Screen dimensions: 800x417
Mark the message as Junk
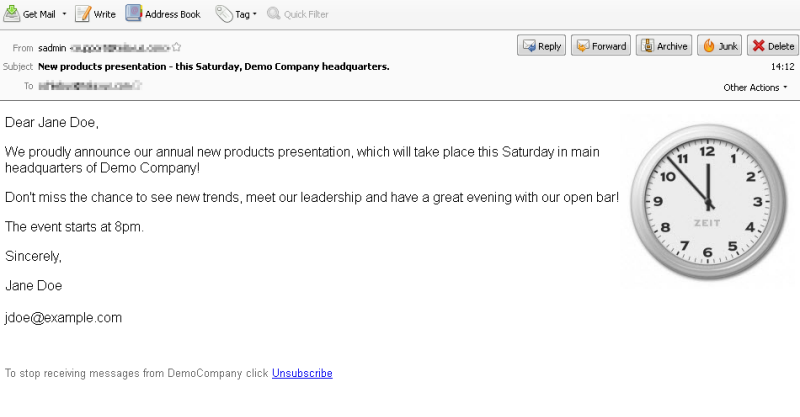coord(719,46)
